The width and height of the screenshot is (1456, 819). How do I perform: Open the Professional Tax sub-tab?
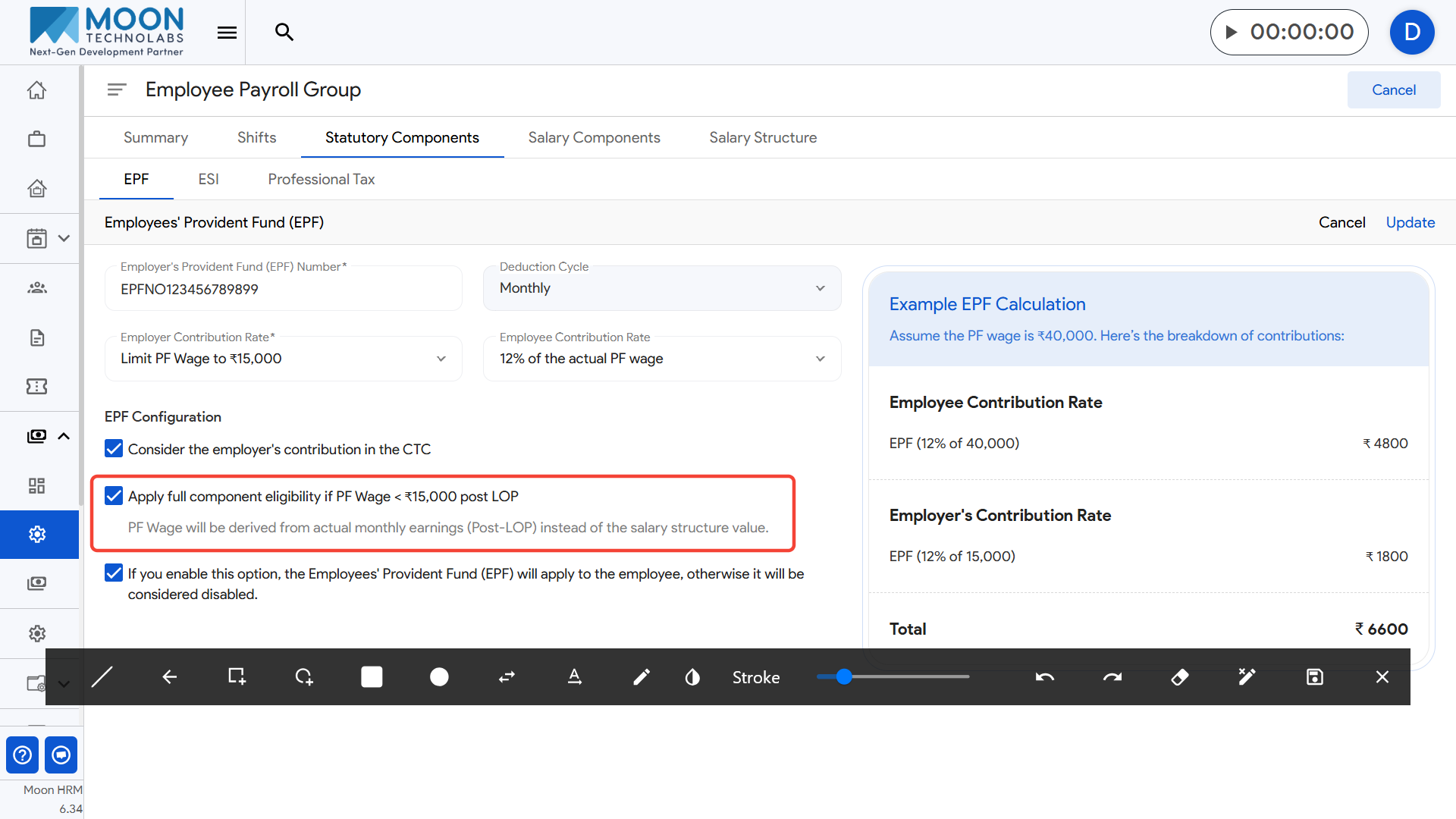[321, 179]
